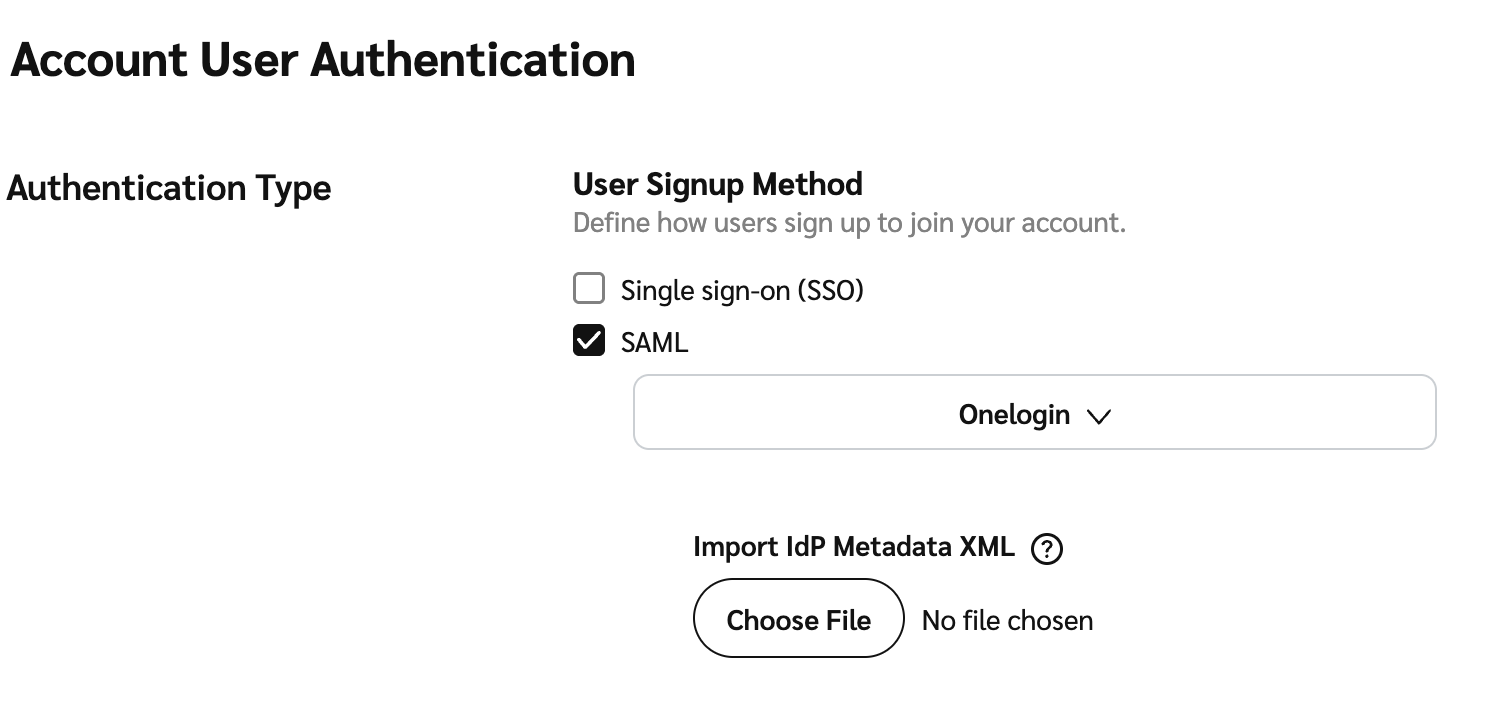
Task: Click the Import IdP Metadata XML label
Action: point(853,547)
